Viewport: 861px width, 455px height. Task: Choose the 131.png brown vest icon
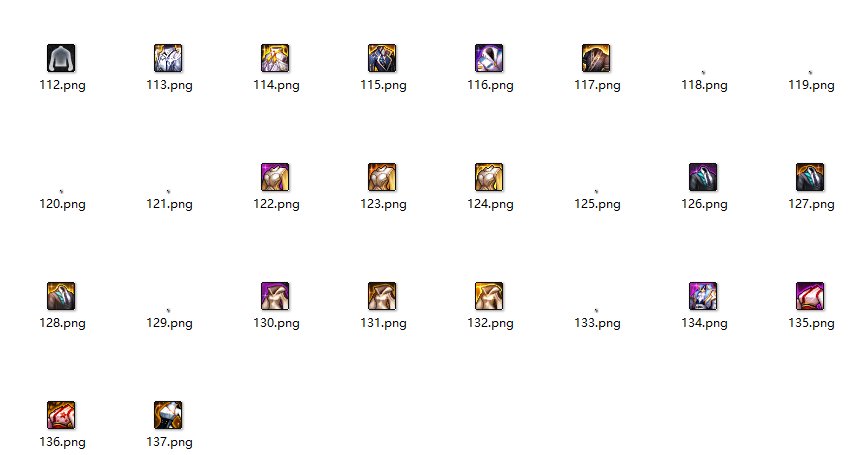pos(382,296)
